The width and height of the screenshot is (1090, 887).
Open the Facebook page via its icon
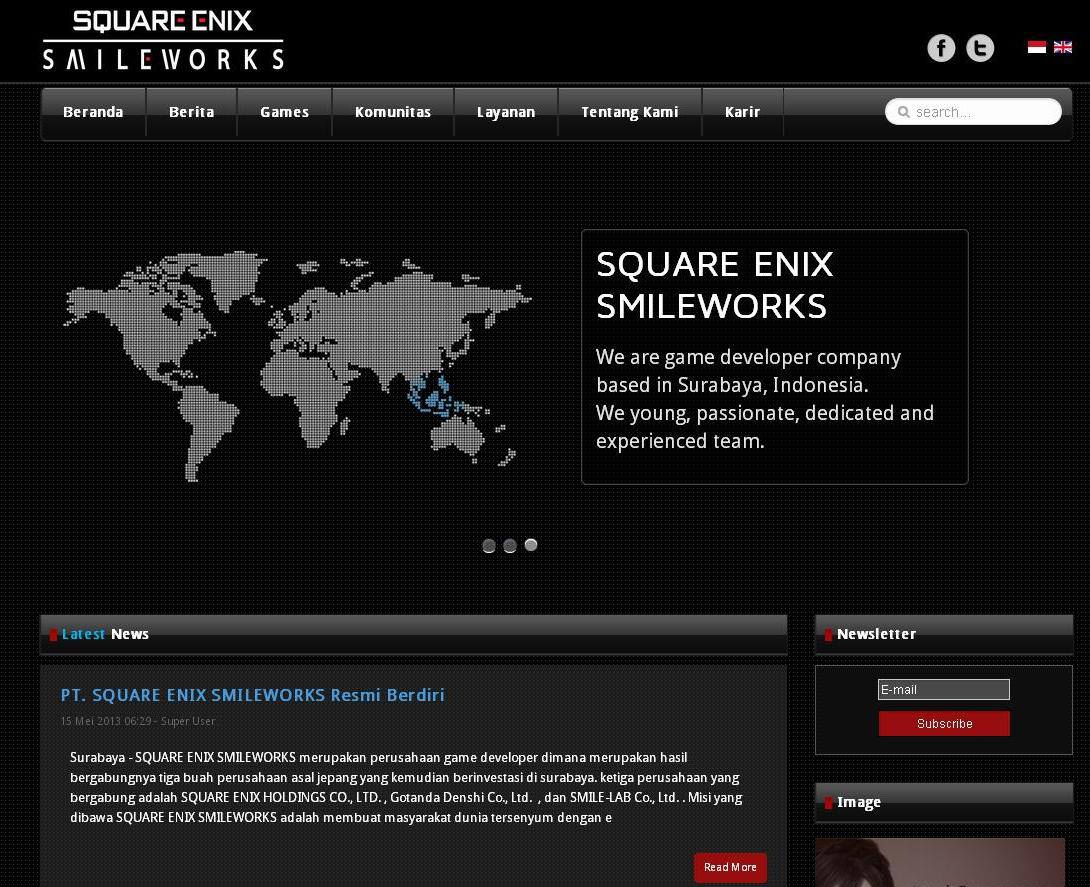[941, 47]
